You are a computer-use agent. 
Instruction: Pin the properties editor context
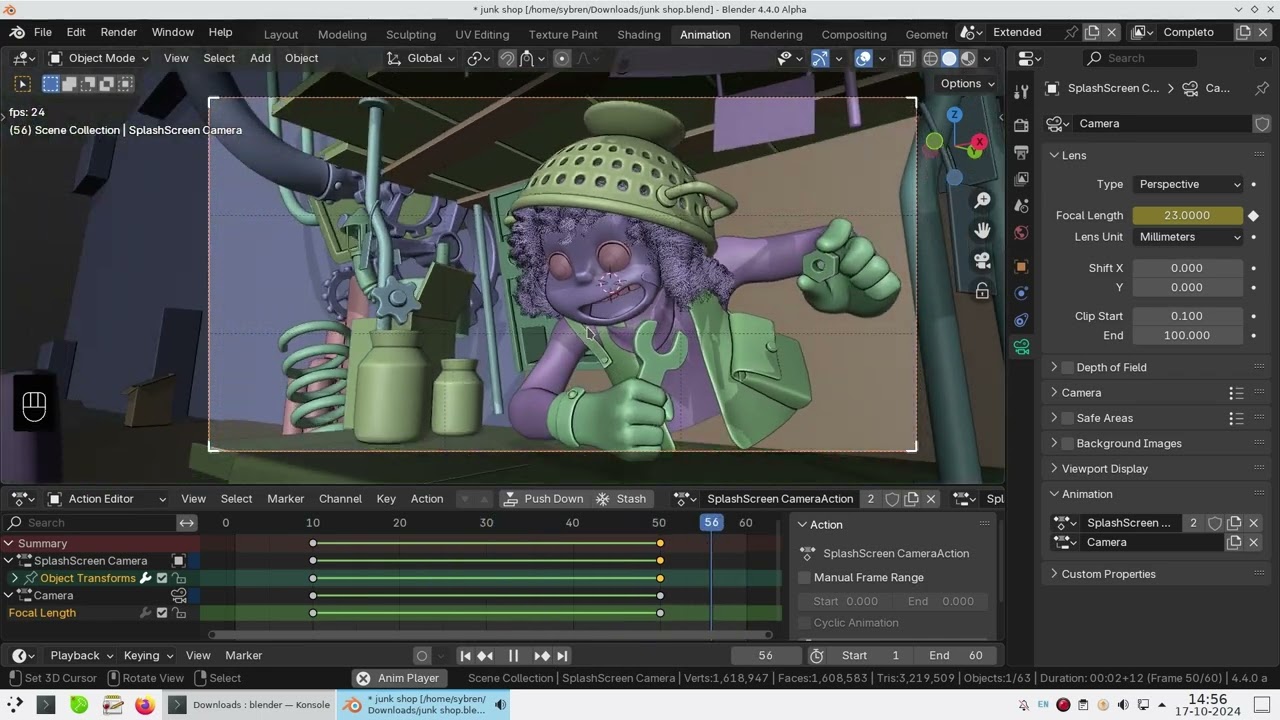coord(1260,88)
